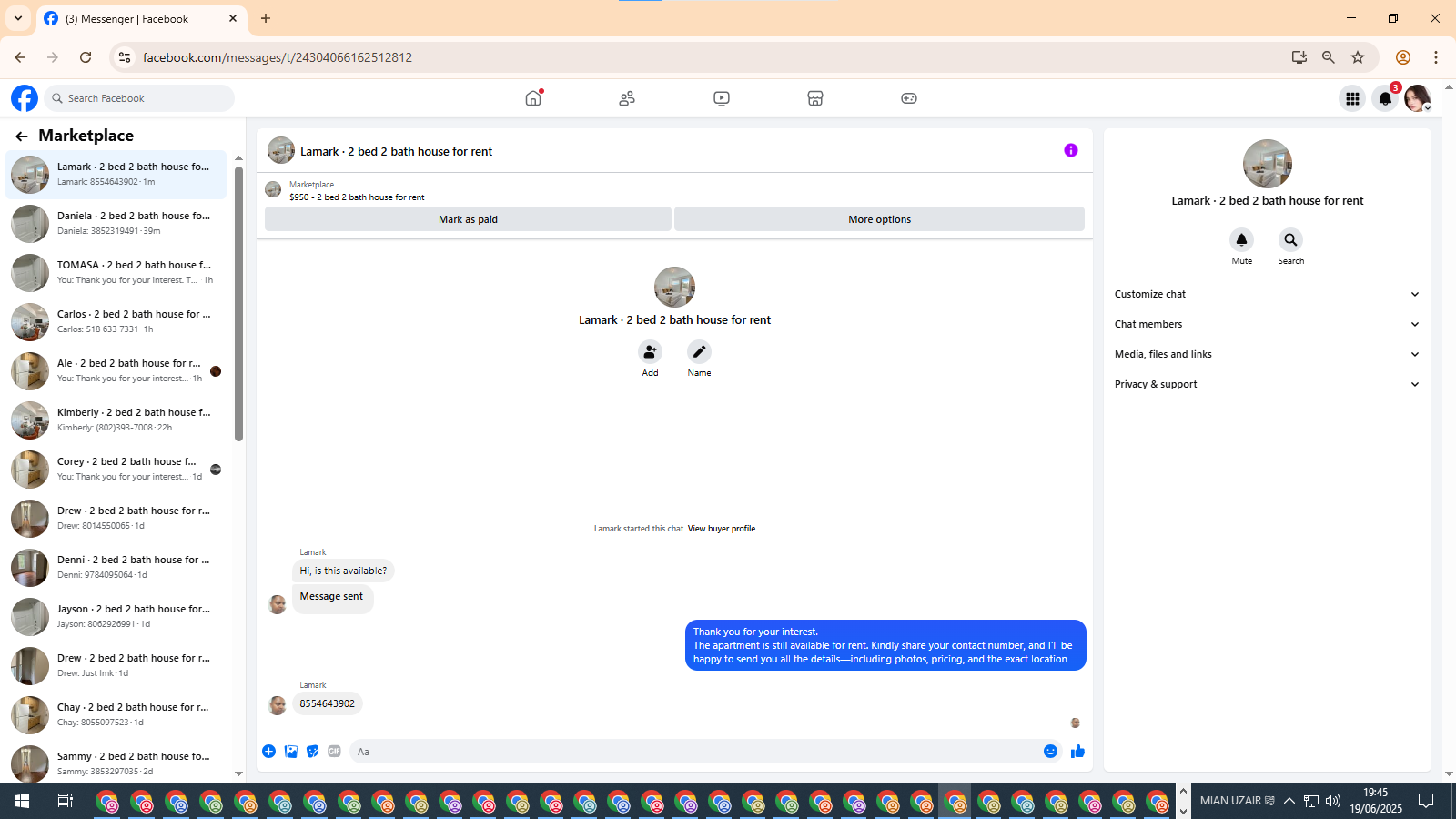Viewport: 1456px width, 819px height.
Task: Click the 8554643902 message bubble
Action: pos(328,703)
